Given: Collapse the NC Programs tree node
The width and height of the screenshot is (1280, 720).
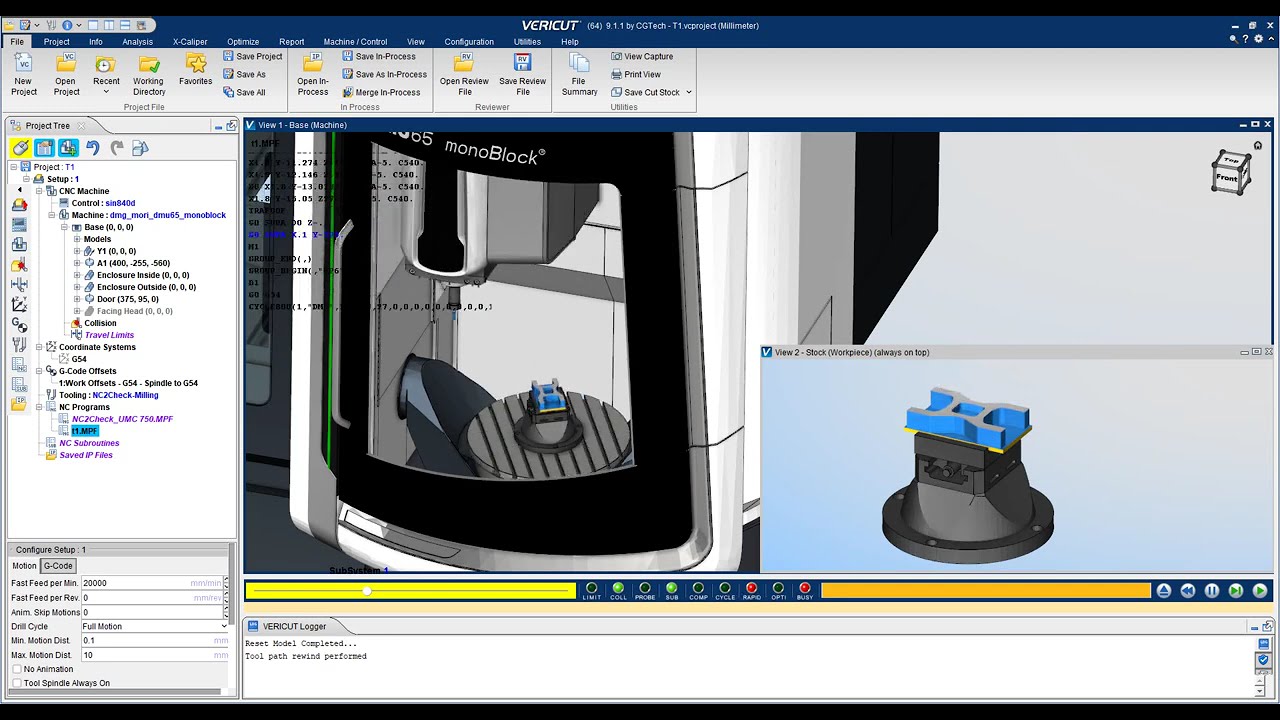Looking at the screenshot, I should tap(40, 407).
